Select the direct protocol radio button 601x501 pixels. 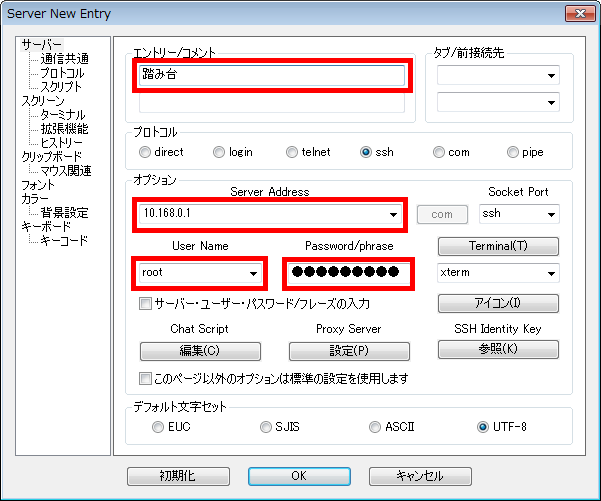145,152
